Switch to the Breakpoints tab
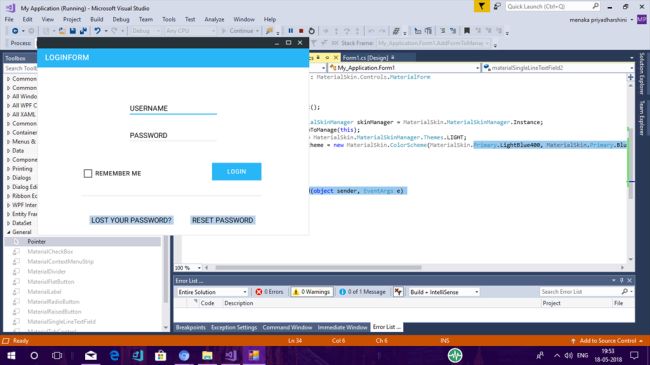The width and height of the screenshot is (650, 365). click(191, 327)
